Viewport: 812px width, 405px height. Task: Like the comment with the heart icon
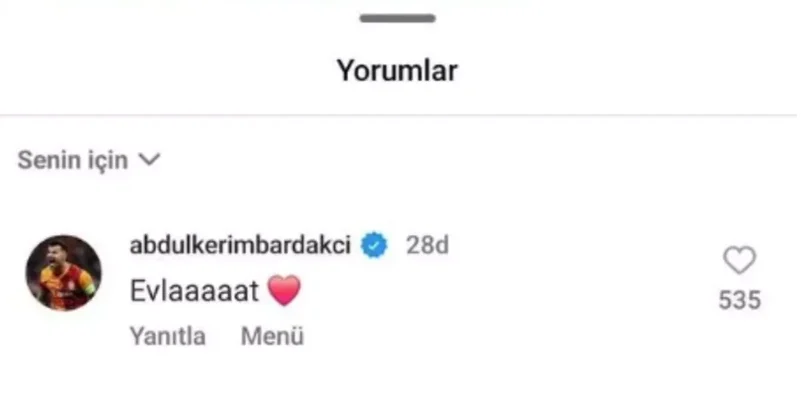(739, 260)
